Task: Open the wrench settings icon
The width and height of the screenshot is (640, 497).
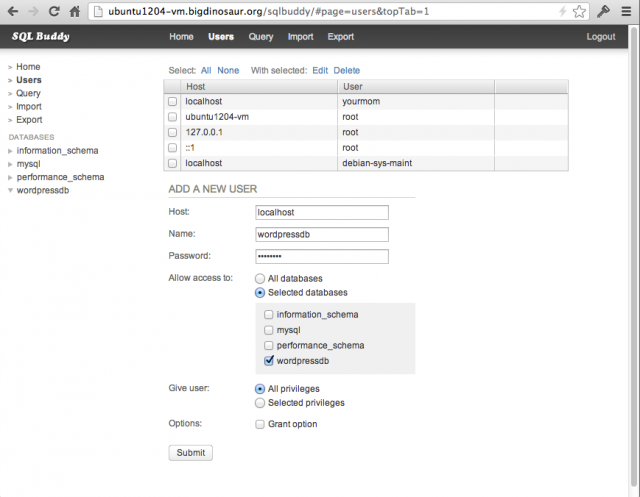Action: (604, 11)
